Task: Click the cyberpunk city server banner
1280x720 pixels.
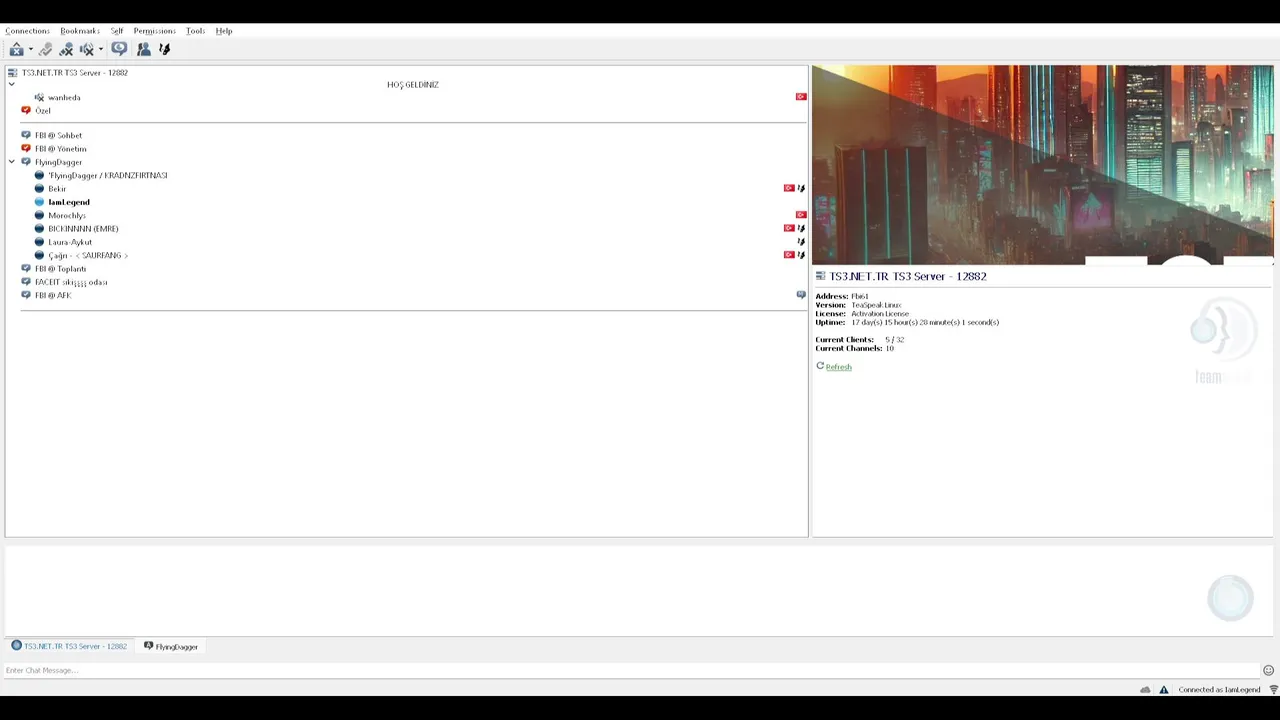Action: [1043, 165]
